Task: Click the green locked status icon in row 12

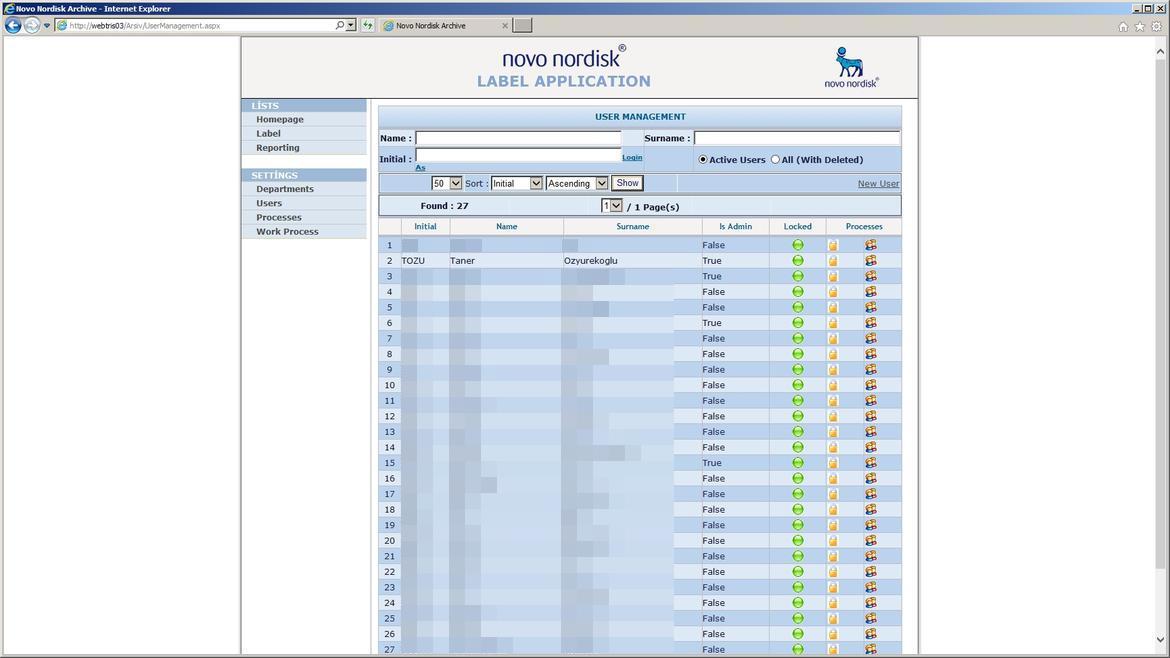Action: point(798,416)
